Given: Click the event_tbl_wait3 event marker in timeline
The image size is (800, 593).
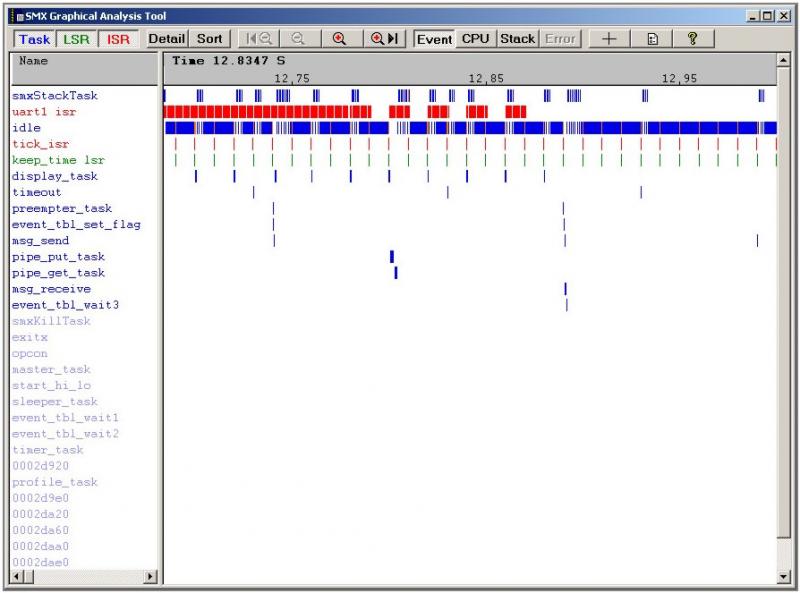Looking at the screenshot, I should (x=567, y=305).
